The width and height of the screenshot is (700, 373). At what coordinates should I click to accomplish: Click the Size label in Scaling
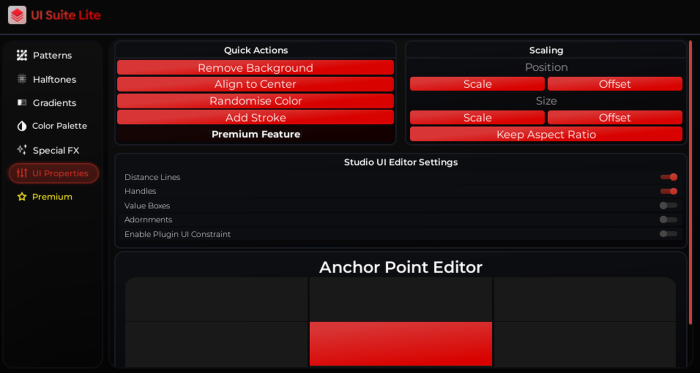[x=546, y=101]
